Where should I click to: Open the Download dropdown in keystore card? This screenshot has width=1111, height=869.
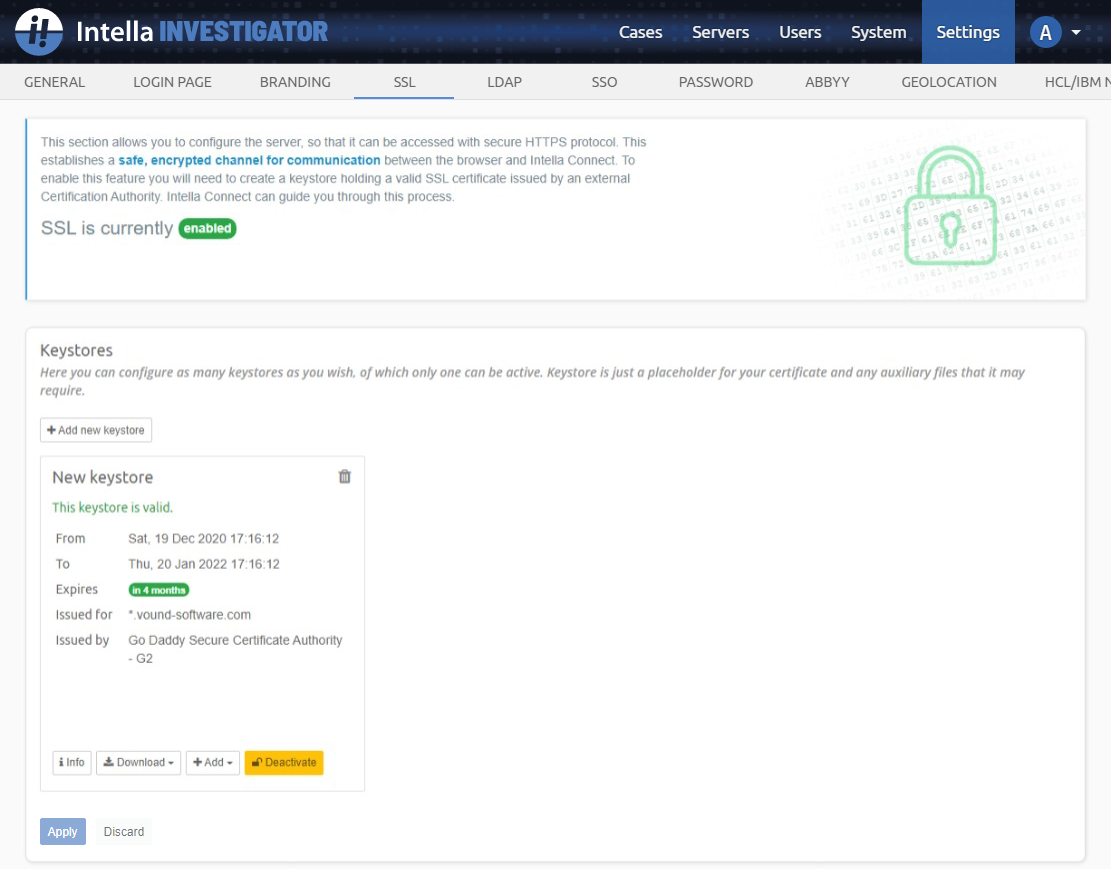(138, 763)
